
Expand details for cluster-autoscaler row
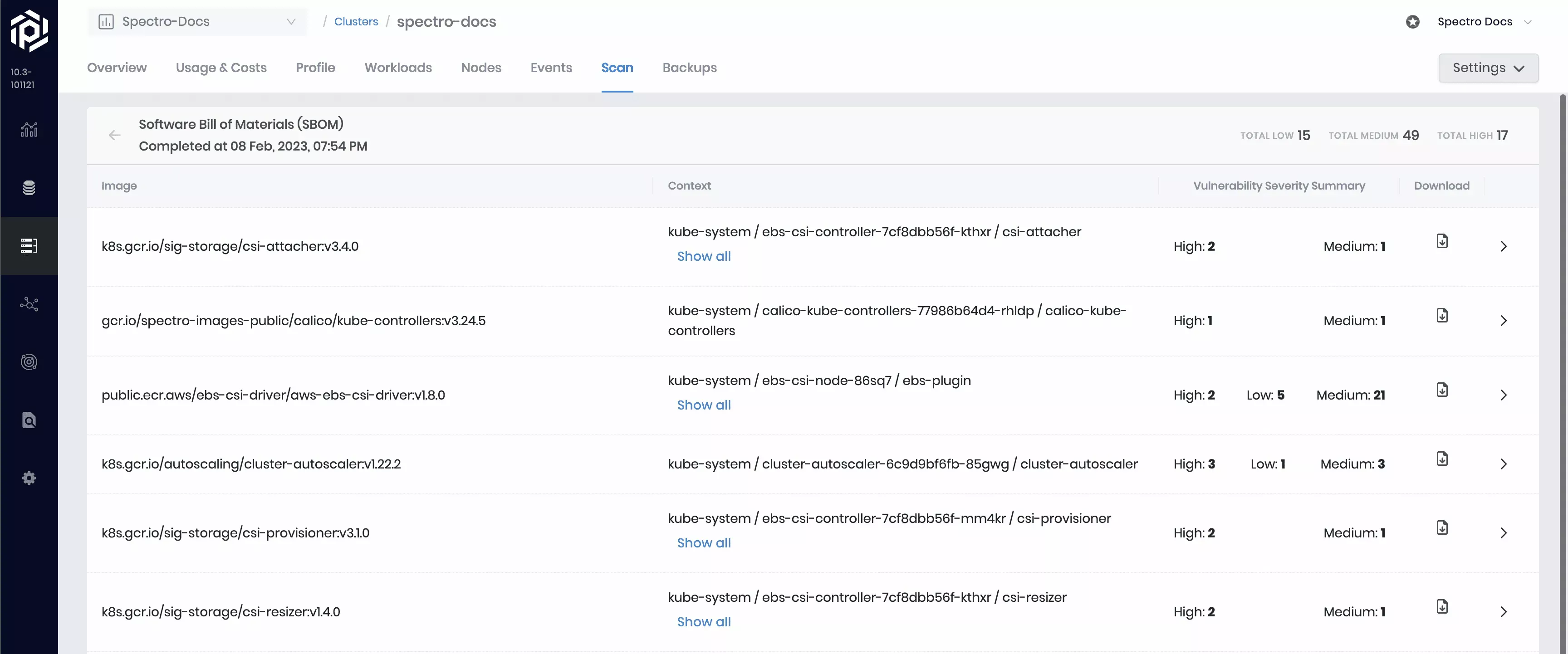(x=1504, y=464)
